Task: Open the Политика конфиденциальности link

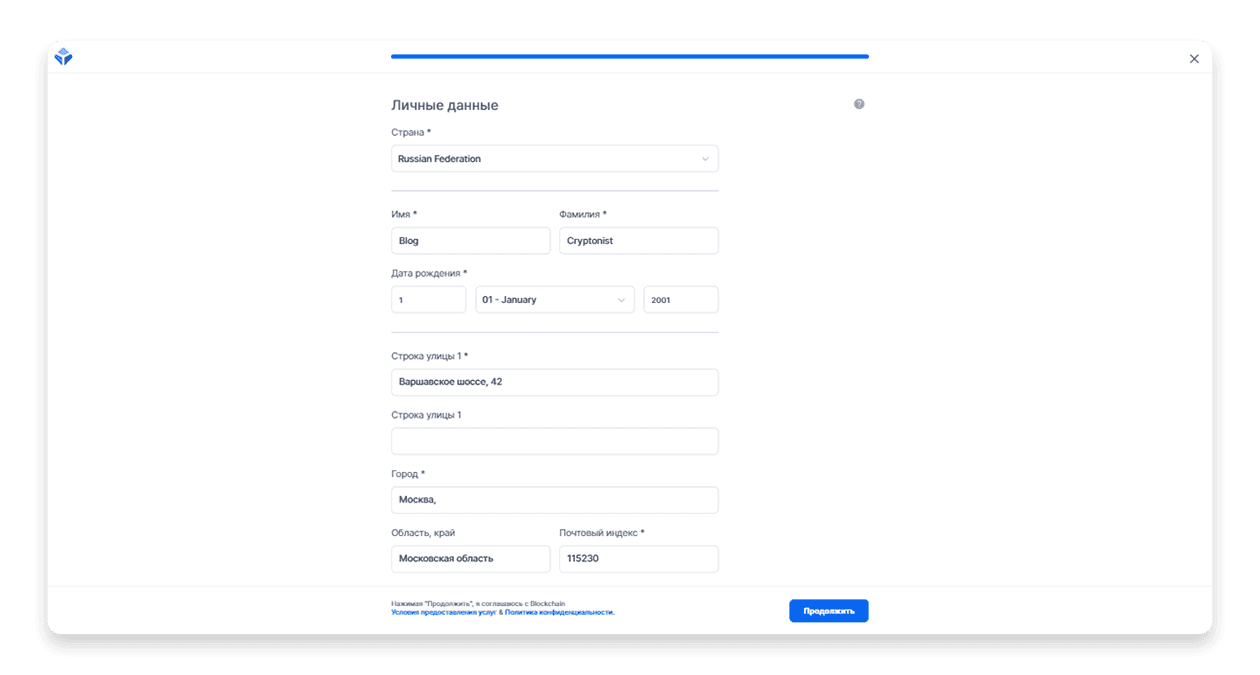Action: point(559,612)
